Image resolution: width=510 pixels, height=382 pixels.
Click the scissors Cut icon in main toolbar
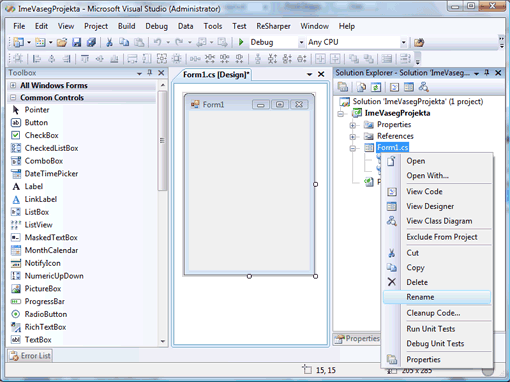point(109,42)
